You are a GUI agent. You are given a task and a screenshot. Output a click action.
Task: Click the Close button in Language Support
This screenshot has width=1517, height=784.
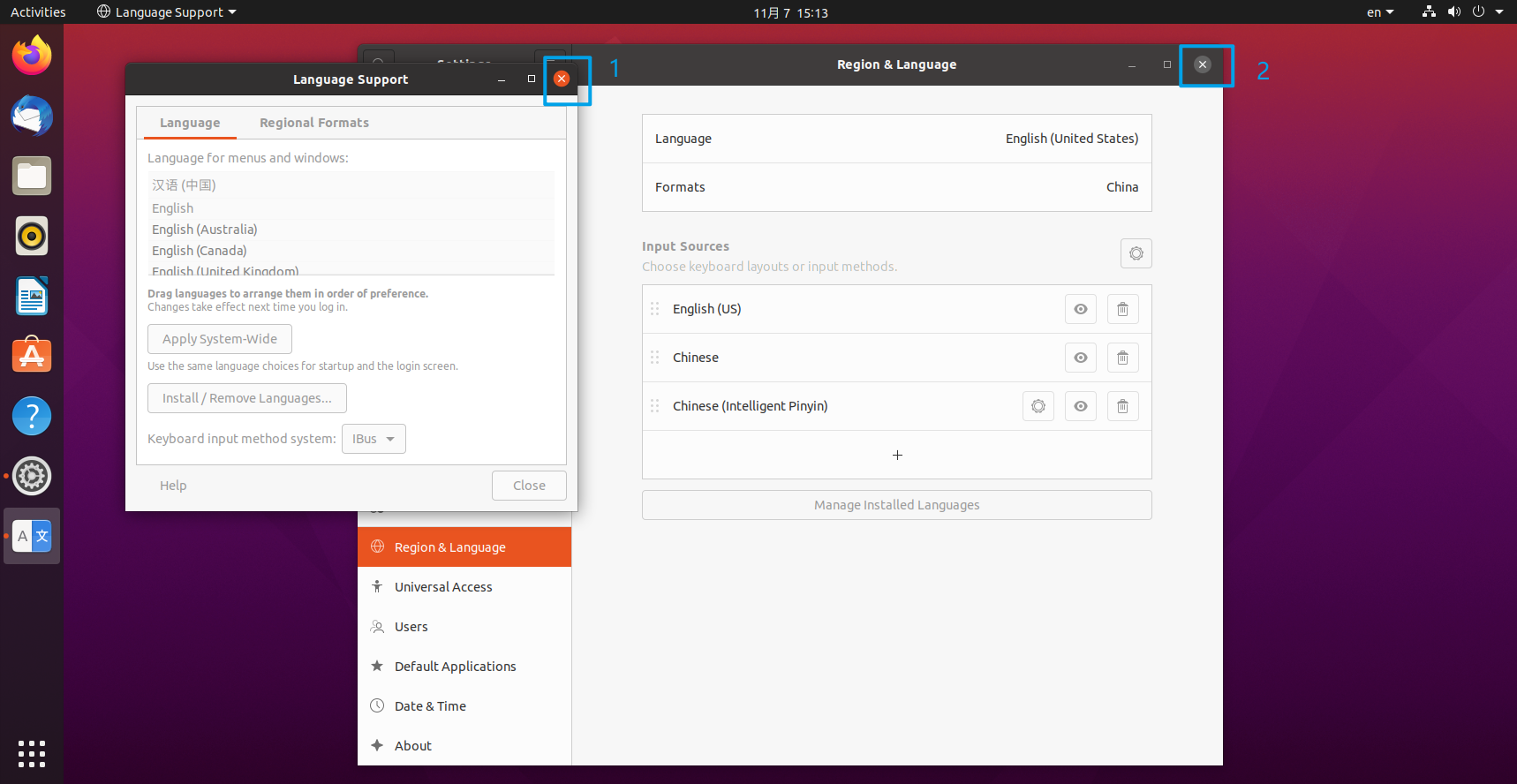529,486
